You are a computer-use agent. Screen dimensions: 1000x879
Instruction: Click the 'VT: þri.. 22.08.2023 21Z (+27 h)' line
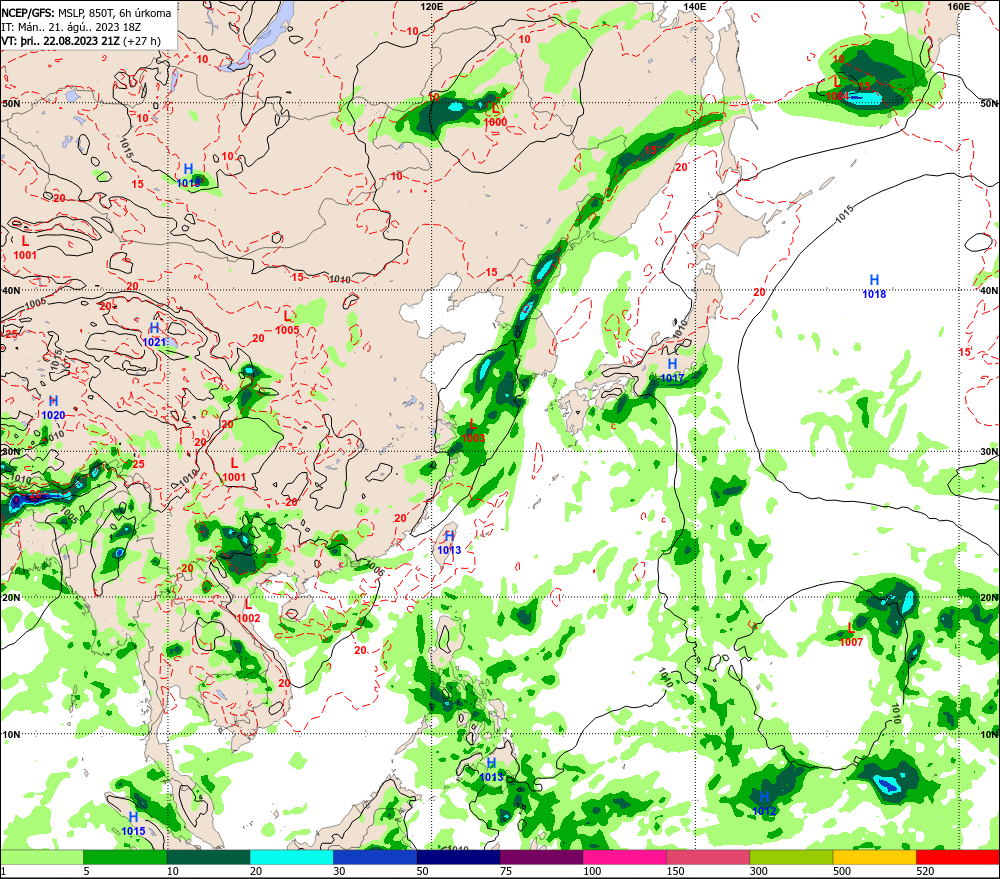[x=81, y=41]
